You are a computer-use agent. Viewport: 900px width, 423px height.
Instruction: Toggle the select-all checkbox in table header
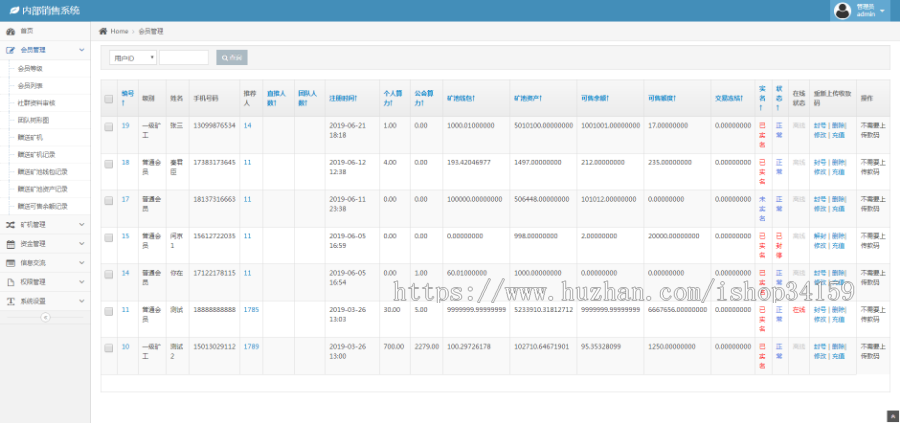109,98
